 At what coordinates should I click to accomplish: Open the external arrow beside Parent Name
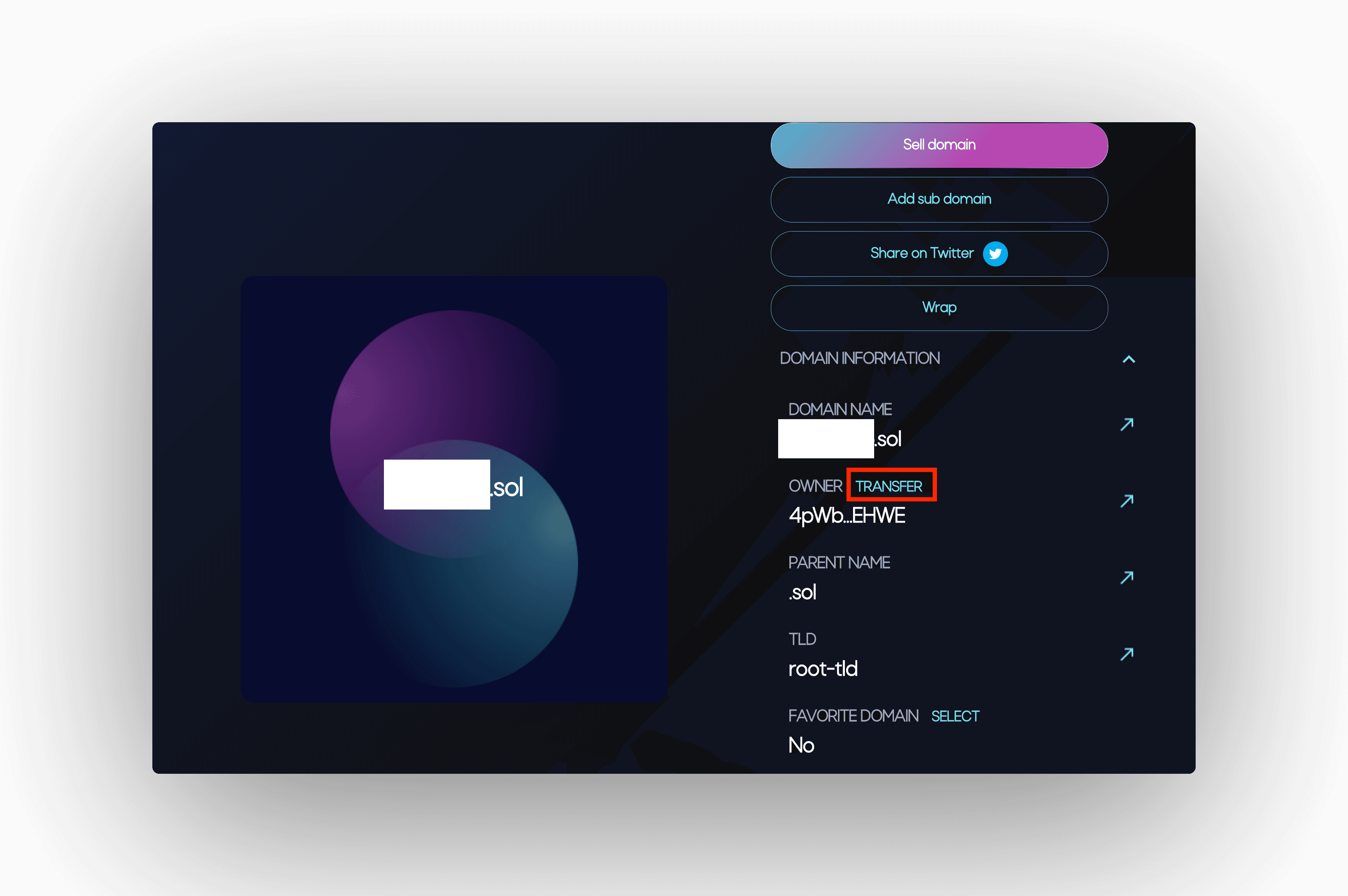point(1126,578)
